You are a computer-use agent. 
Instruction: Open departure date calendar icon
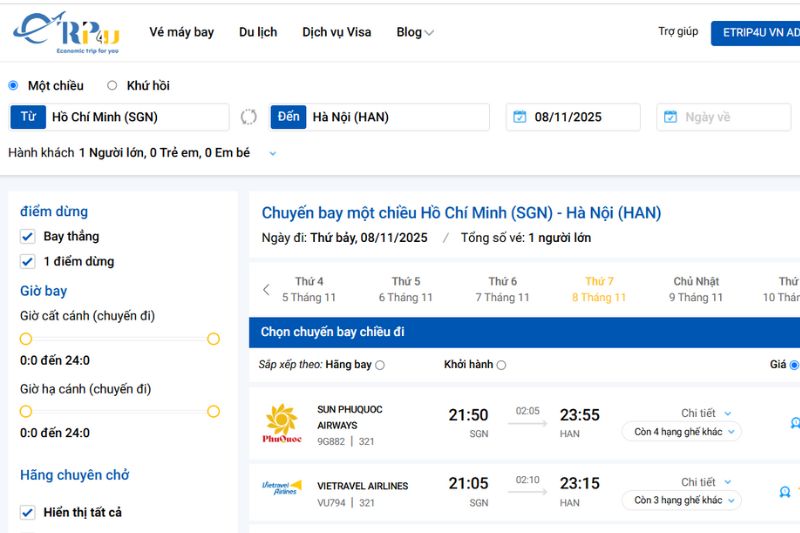pos(519,117)
